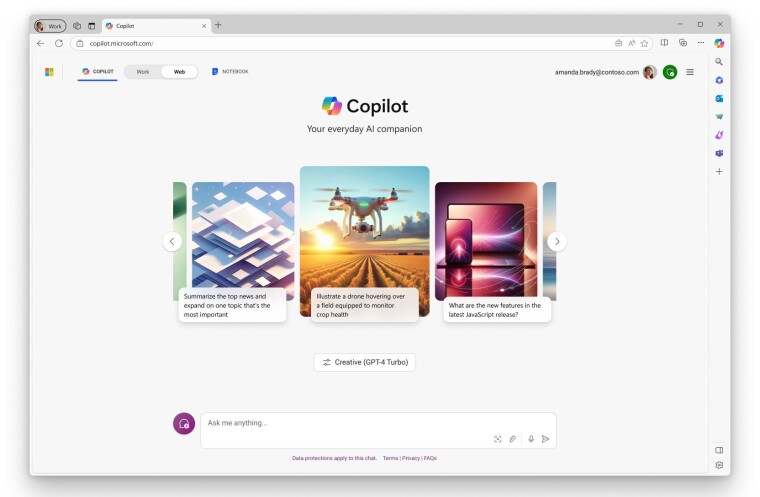Open the Microsoft 365 sidebar icon
760x497 pixels.
(719, 80)
